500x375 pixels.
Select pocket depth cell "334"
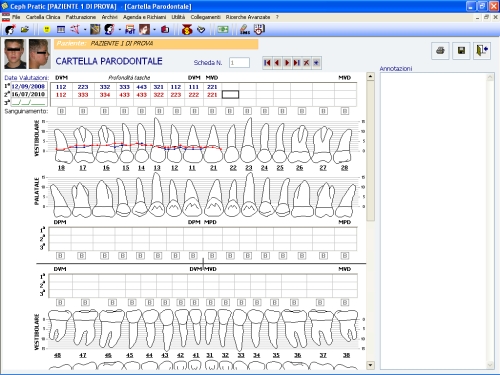pyautogui.click(x=105, y=95)
